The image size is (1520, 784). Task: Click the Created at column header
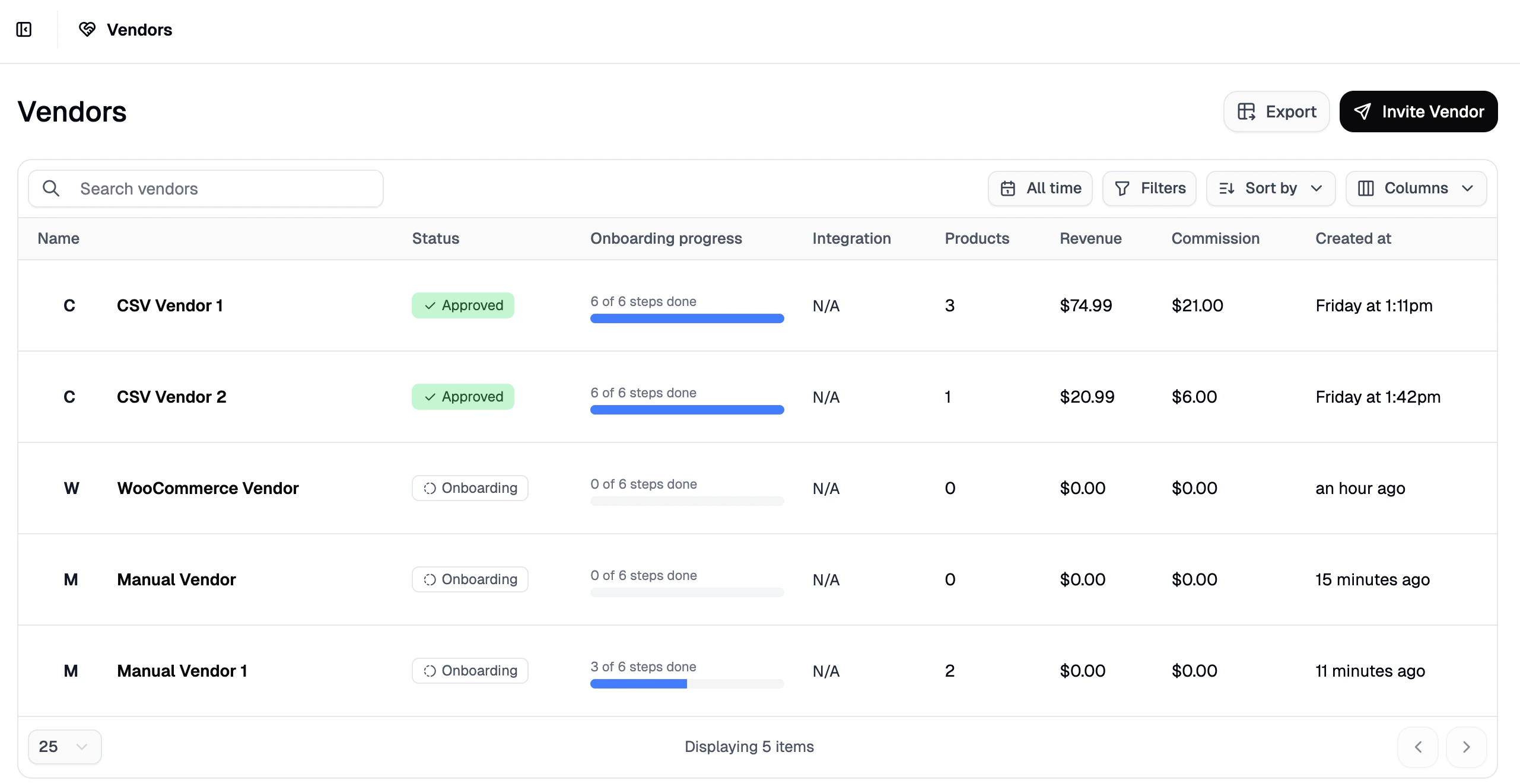1353,238
